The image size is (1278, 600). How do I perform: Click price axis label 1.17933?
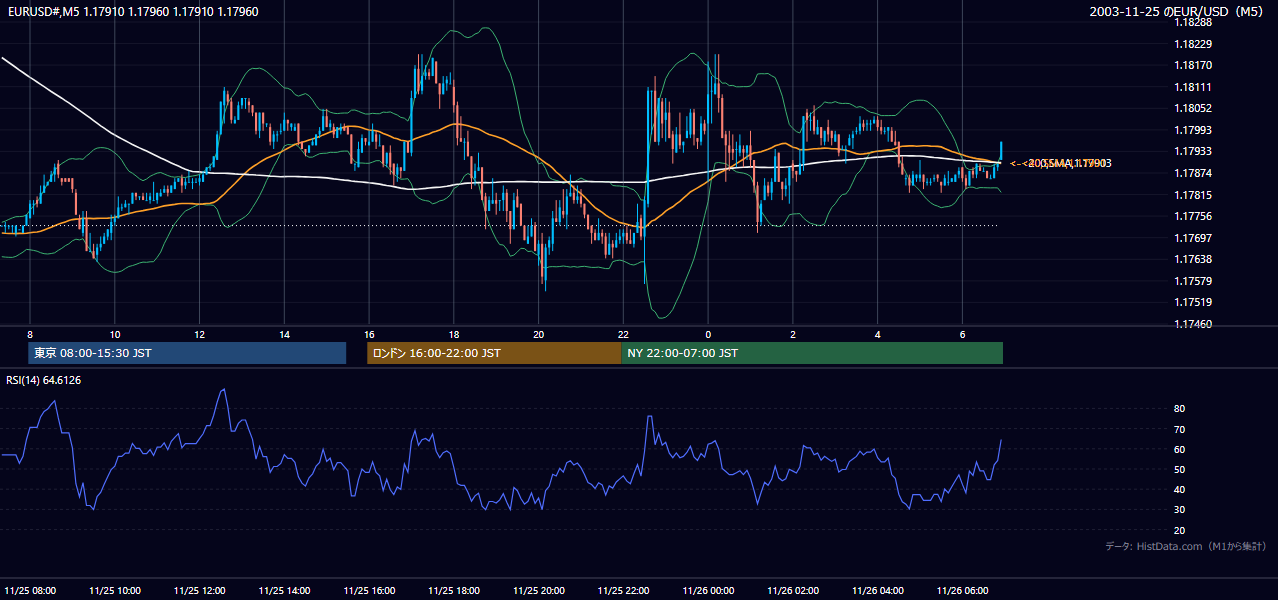(x=1192, y=151)
